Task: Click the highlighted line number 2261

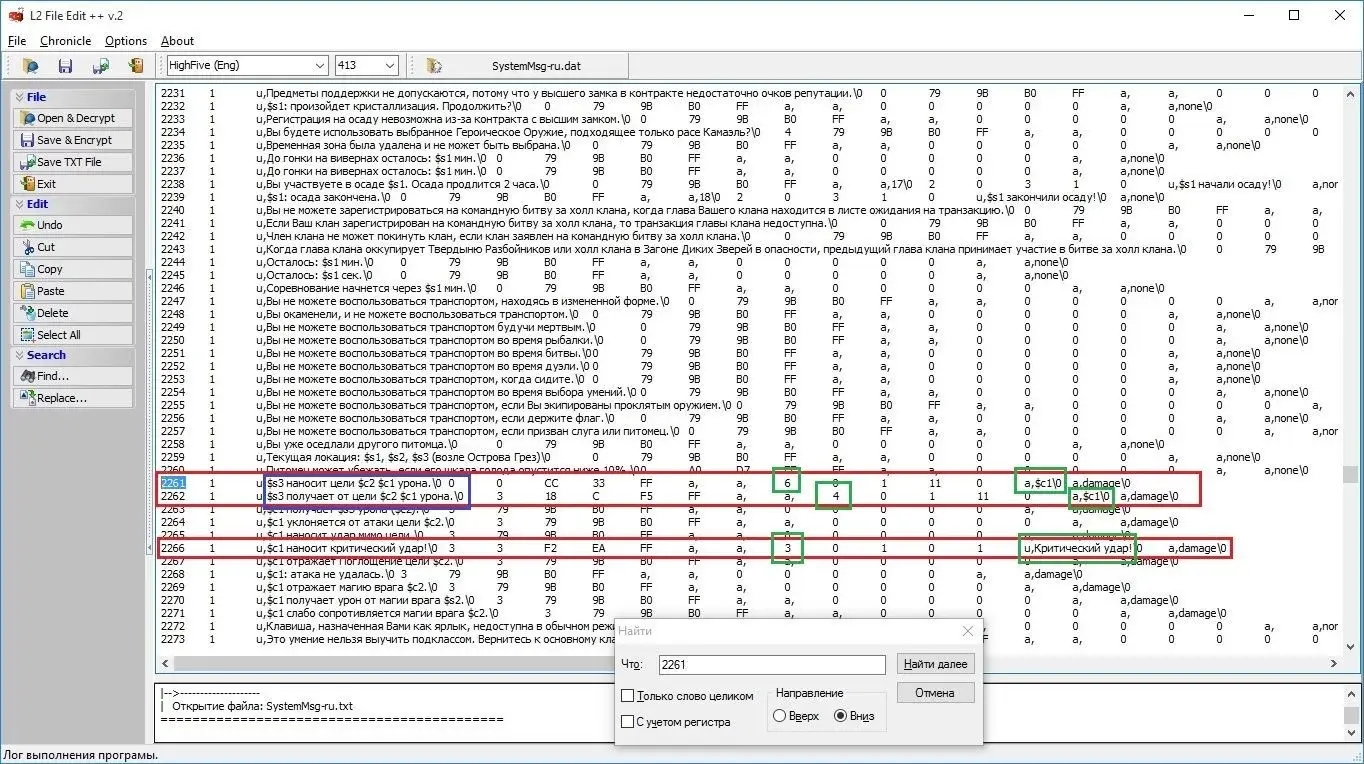Action: pos(173,483)
